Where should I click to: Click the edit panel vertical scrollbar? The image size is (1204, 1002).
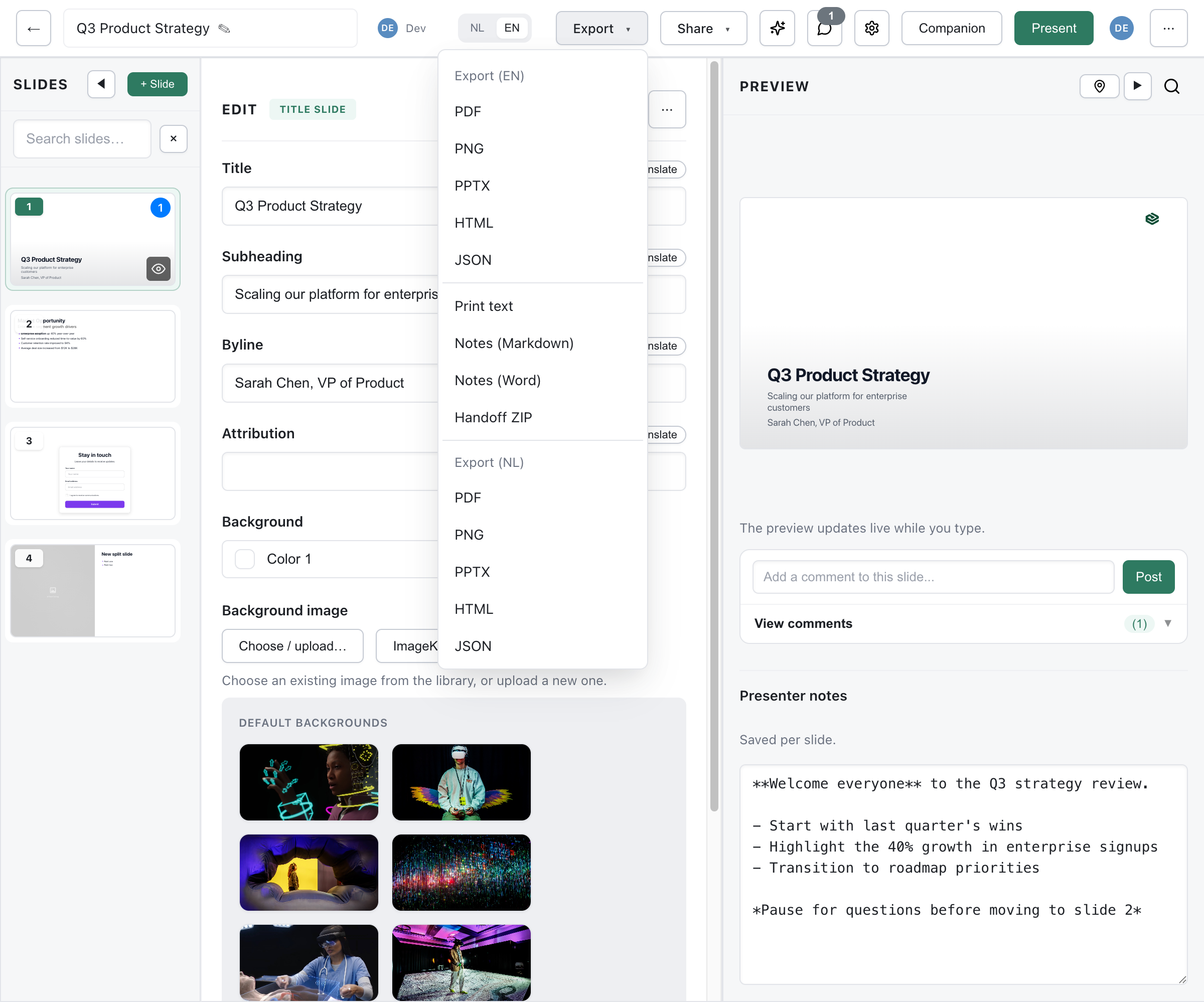point(714,436)
